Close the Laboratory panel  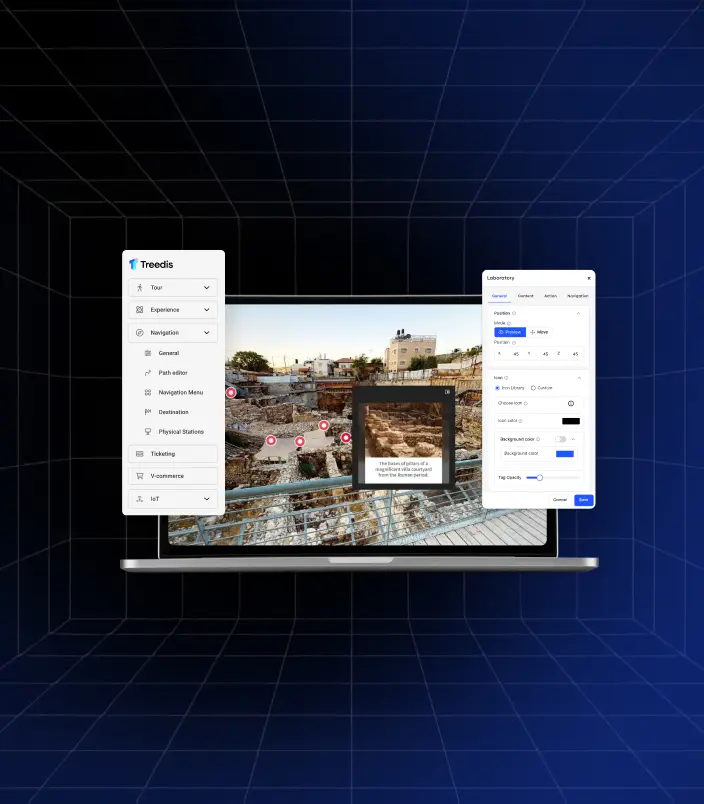click(589, 278)
